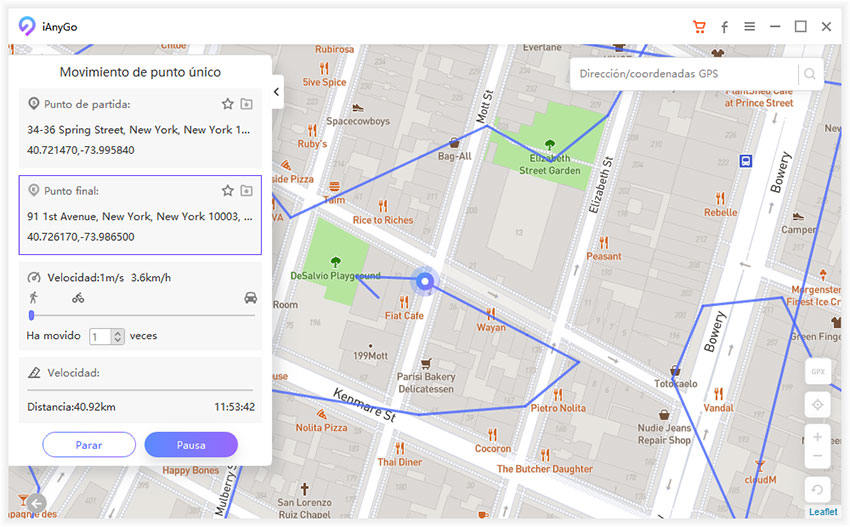Viewport: 850px width, 527px height.
Task: Select walking speed icon
Action: coord(34,298)
